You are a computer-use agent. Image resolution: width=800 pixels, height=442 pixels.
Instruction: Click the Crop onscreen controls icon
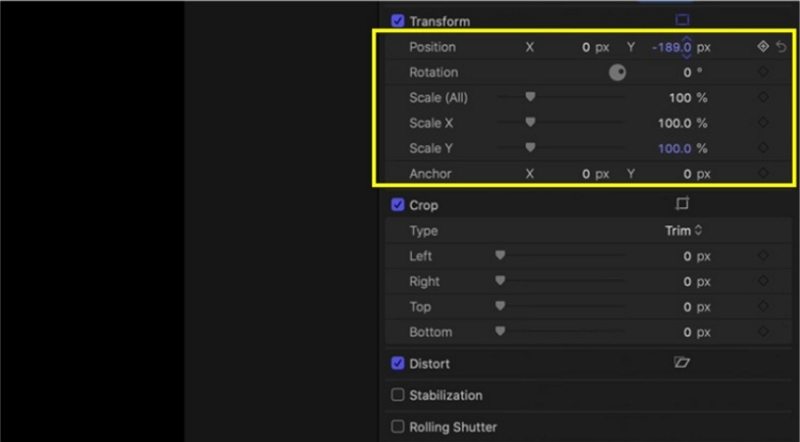682,204
